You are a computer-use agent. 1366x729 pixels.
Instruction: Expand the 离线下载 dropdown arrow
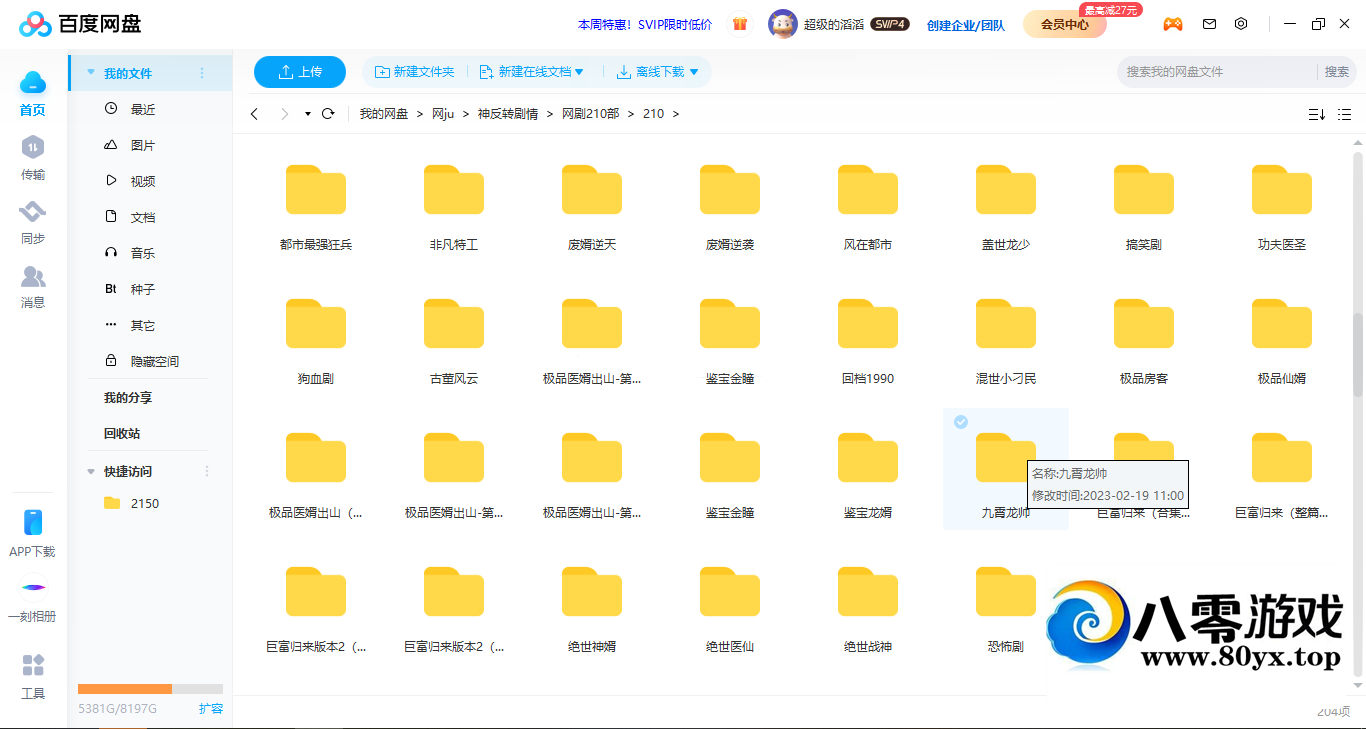click(694, 72)
